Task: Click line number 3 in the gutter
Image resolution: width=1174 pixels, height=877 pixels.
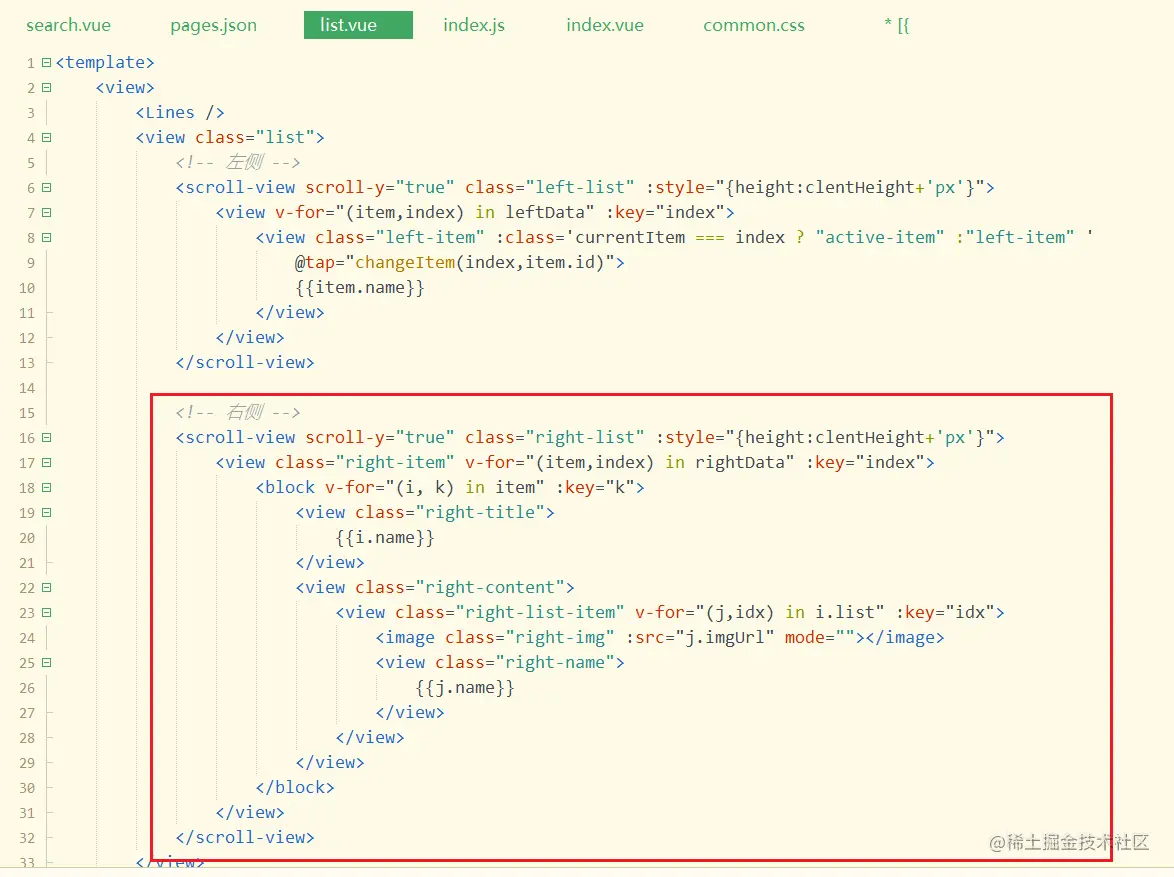Action: [31, 113]
